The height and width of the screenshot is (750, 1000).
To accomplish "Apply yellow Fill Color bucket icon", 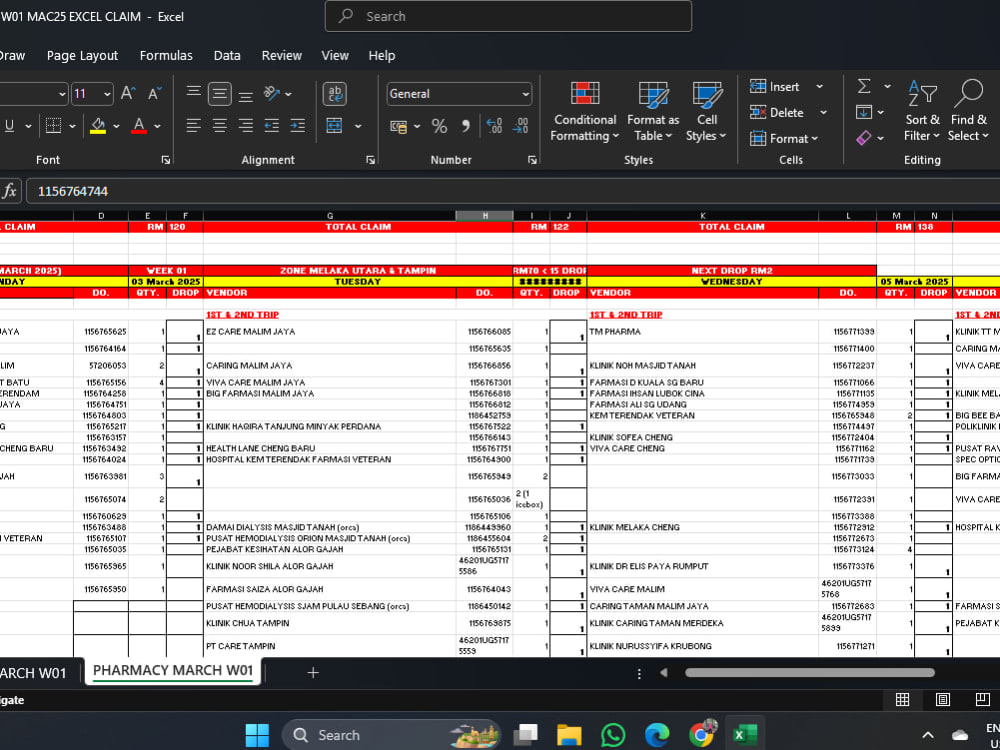I will click(x=98, y=126).
